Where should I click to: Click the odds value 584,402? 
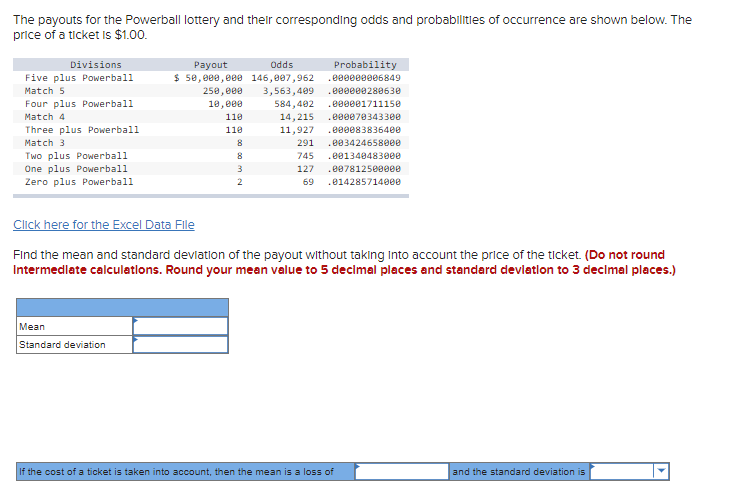pyautogui.click(x=294, y=103)
